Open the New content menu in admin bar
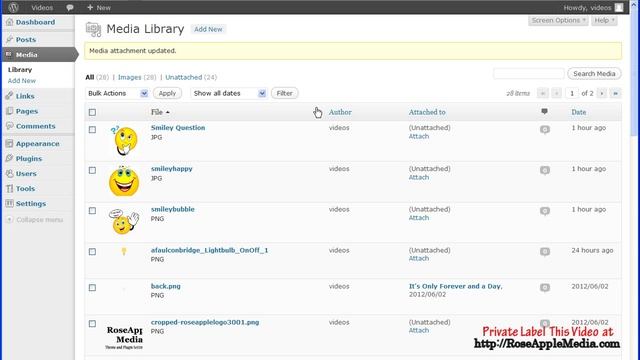Image resolution: width=640 pixels, height=360 pixels. 99,7
